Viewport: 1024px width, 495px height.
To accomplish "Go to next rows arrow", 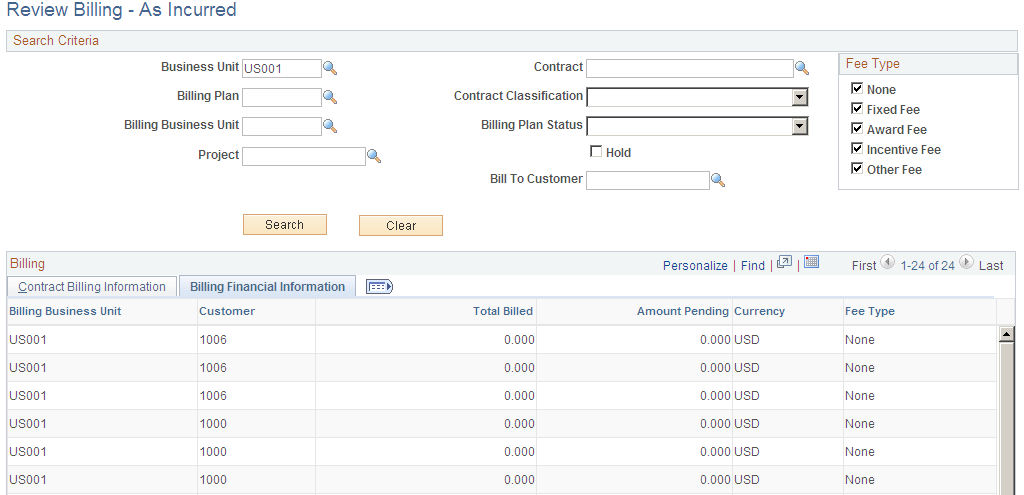I will (x=967, y=263).
